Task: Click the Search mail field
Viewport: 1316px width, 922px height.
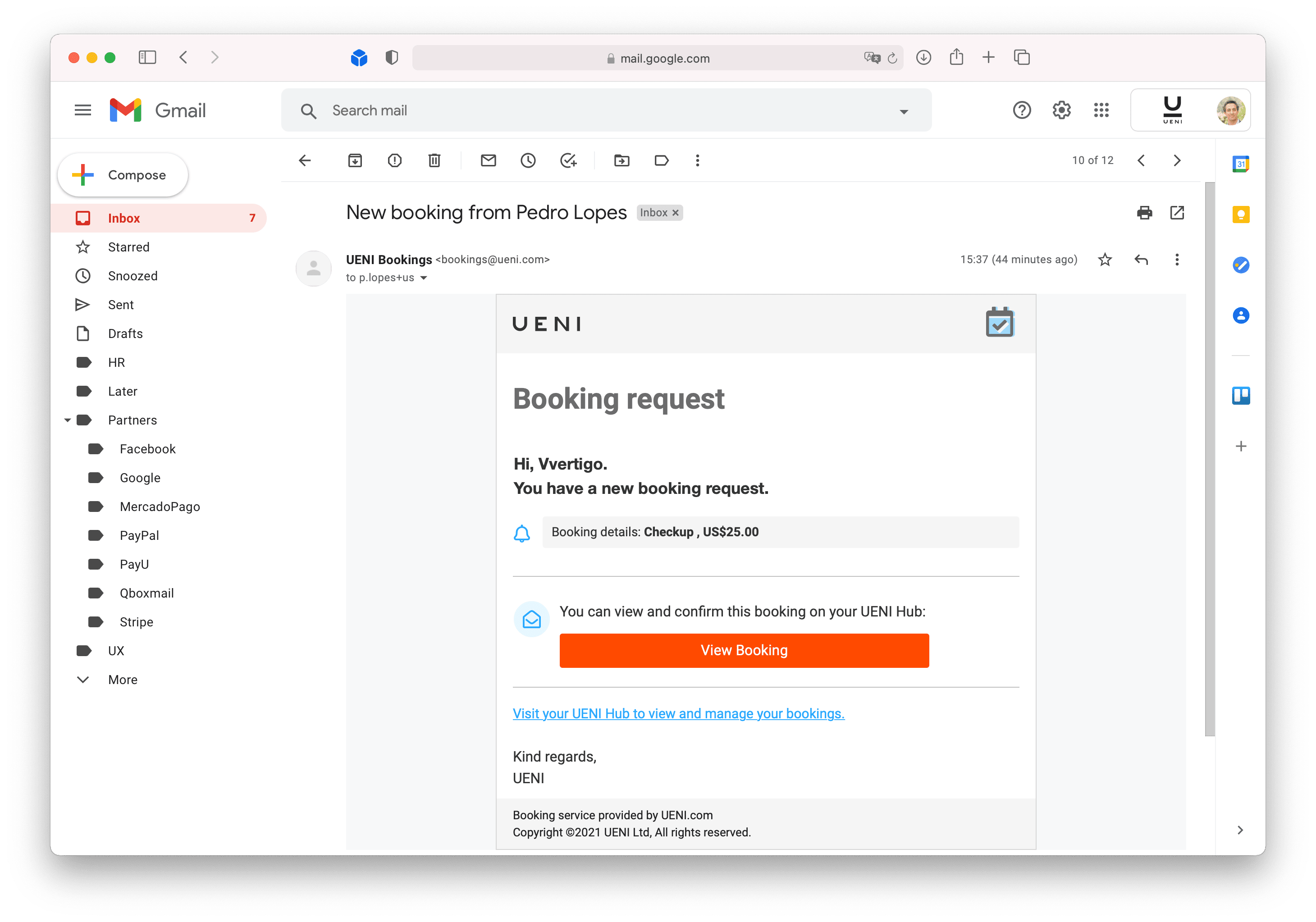Action: click(x=606, y=110)
